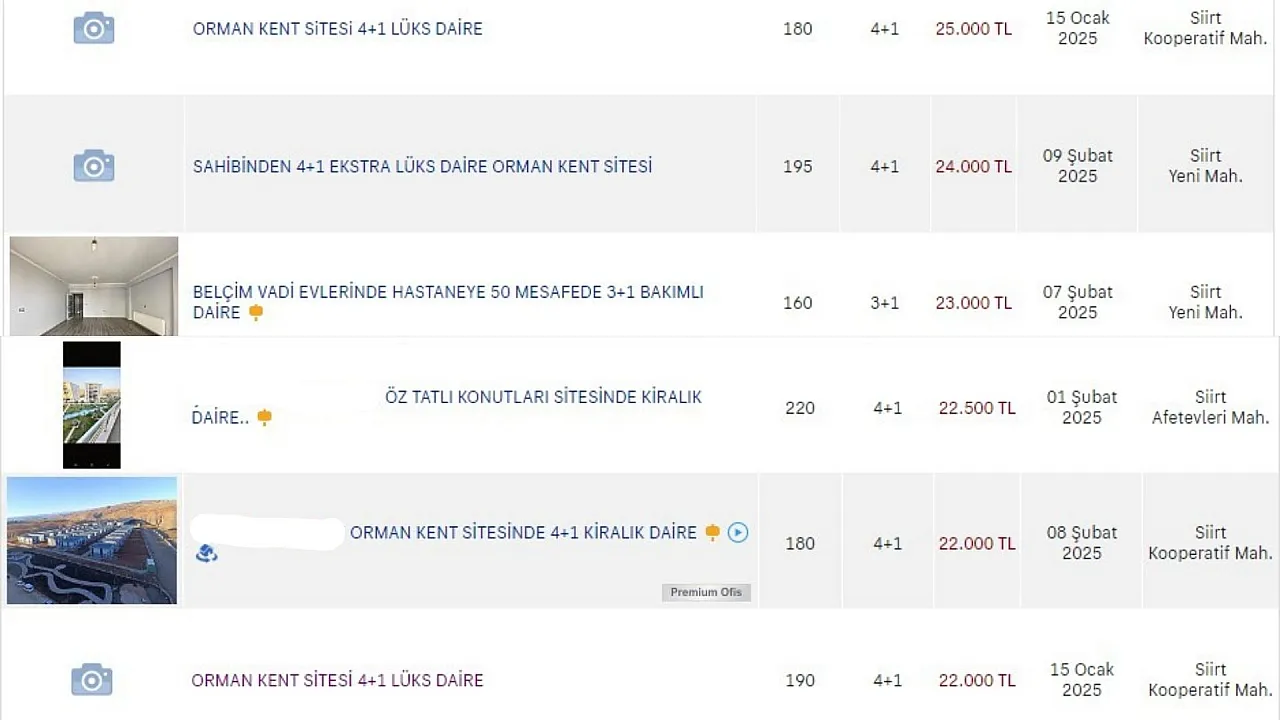Screen dimensions: 1280x720
Task: Click orange badge icon next to Belçim Vadi listing
Action: 256,313
